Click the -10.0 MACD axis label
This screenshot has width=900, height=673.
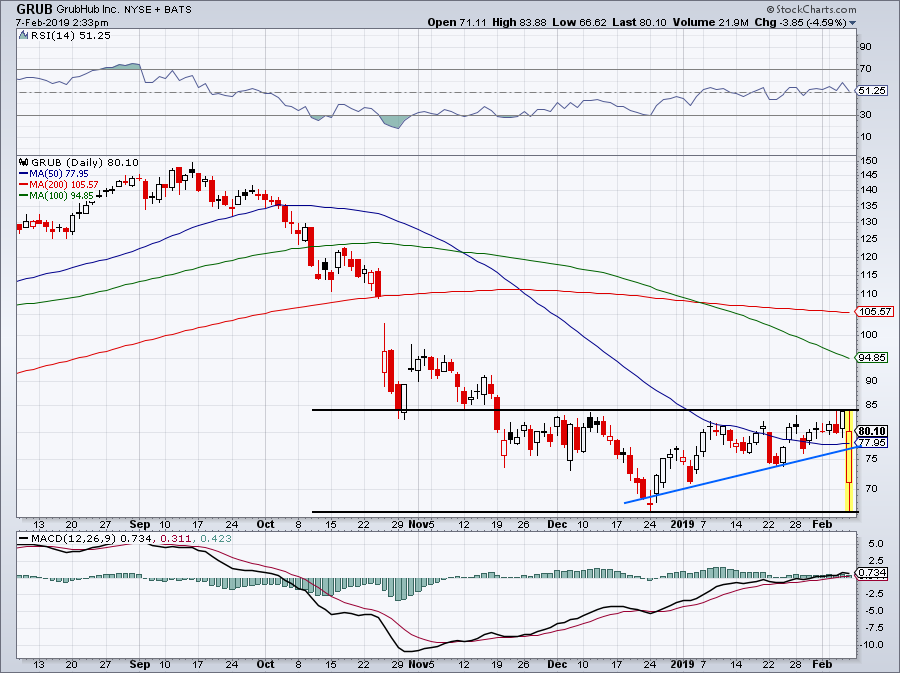point(871,645)
